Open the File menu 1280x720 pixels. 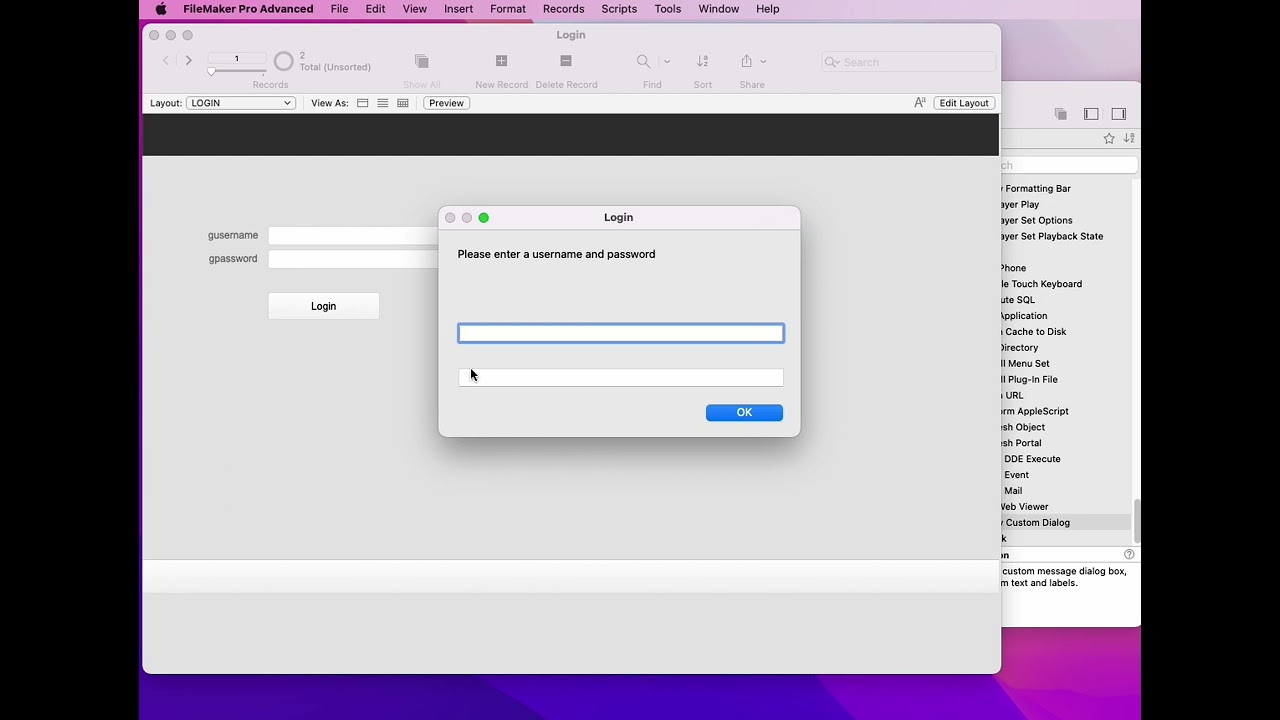click(339, 9)
